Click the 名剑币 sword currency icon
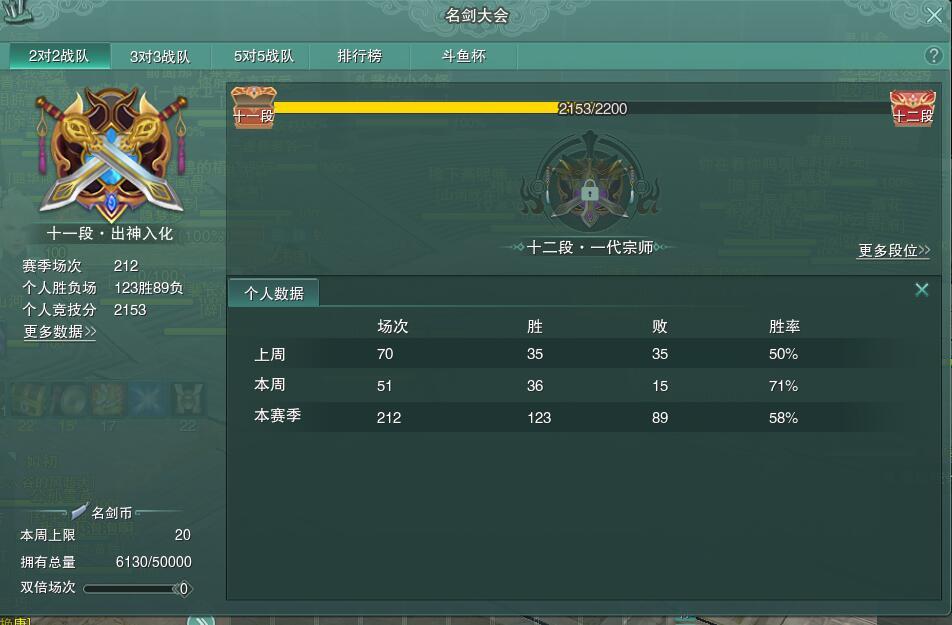 (80, 511)
